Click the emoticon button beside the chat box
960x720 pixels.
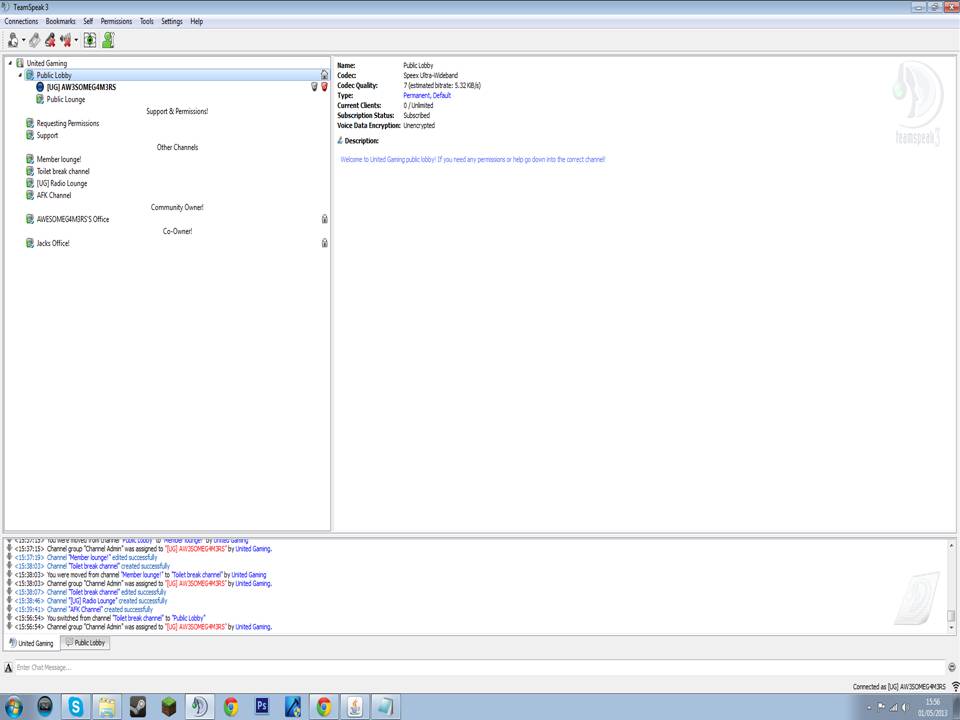950,666
